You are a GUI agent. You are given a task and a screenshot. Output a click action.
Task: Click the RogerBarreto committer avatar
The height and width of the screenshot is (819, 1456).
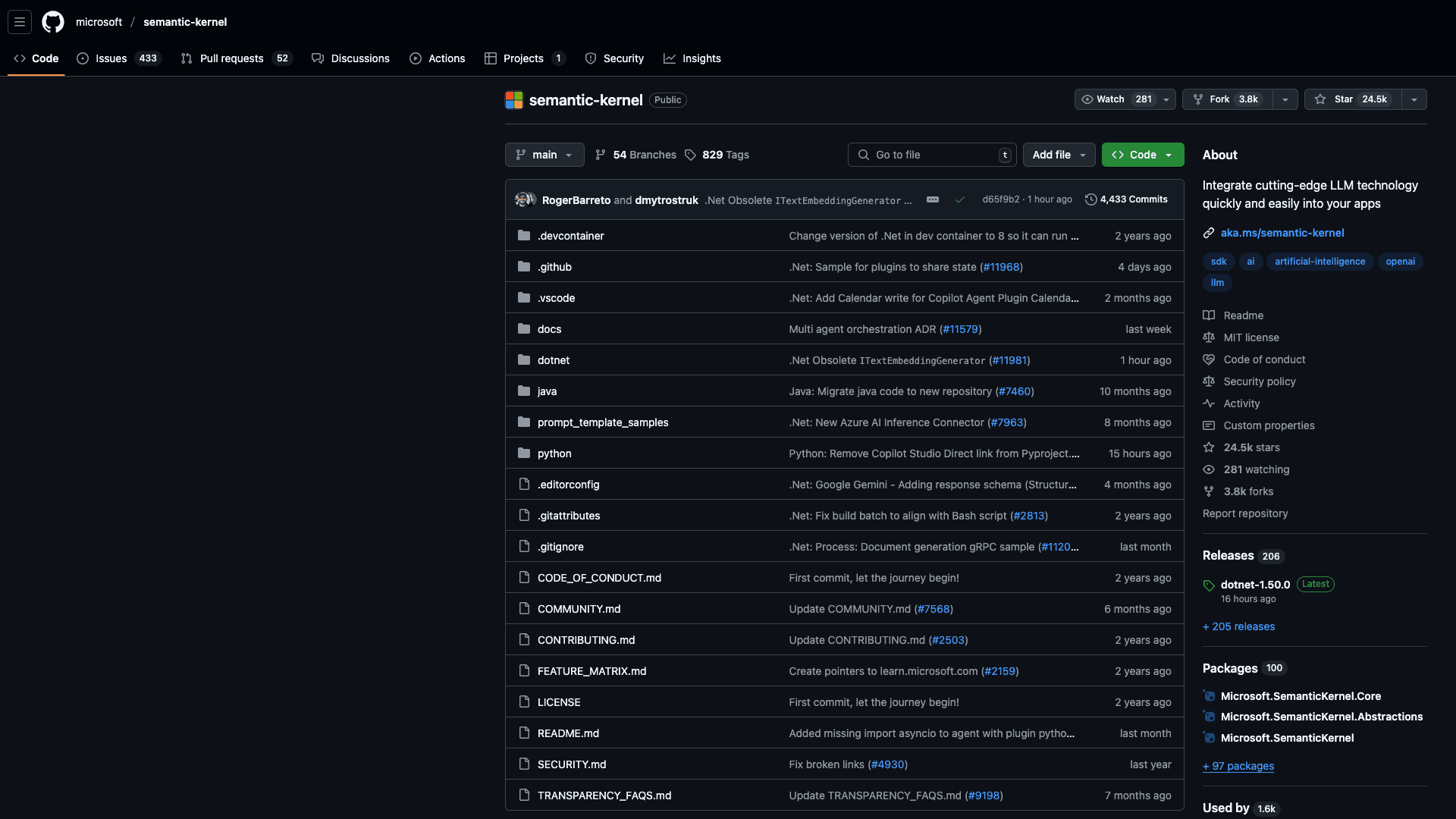pos(523,199)
